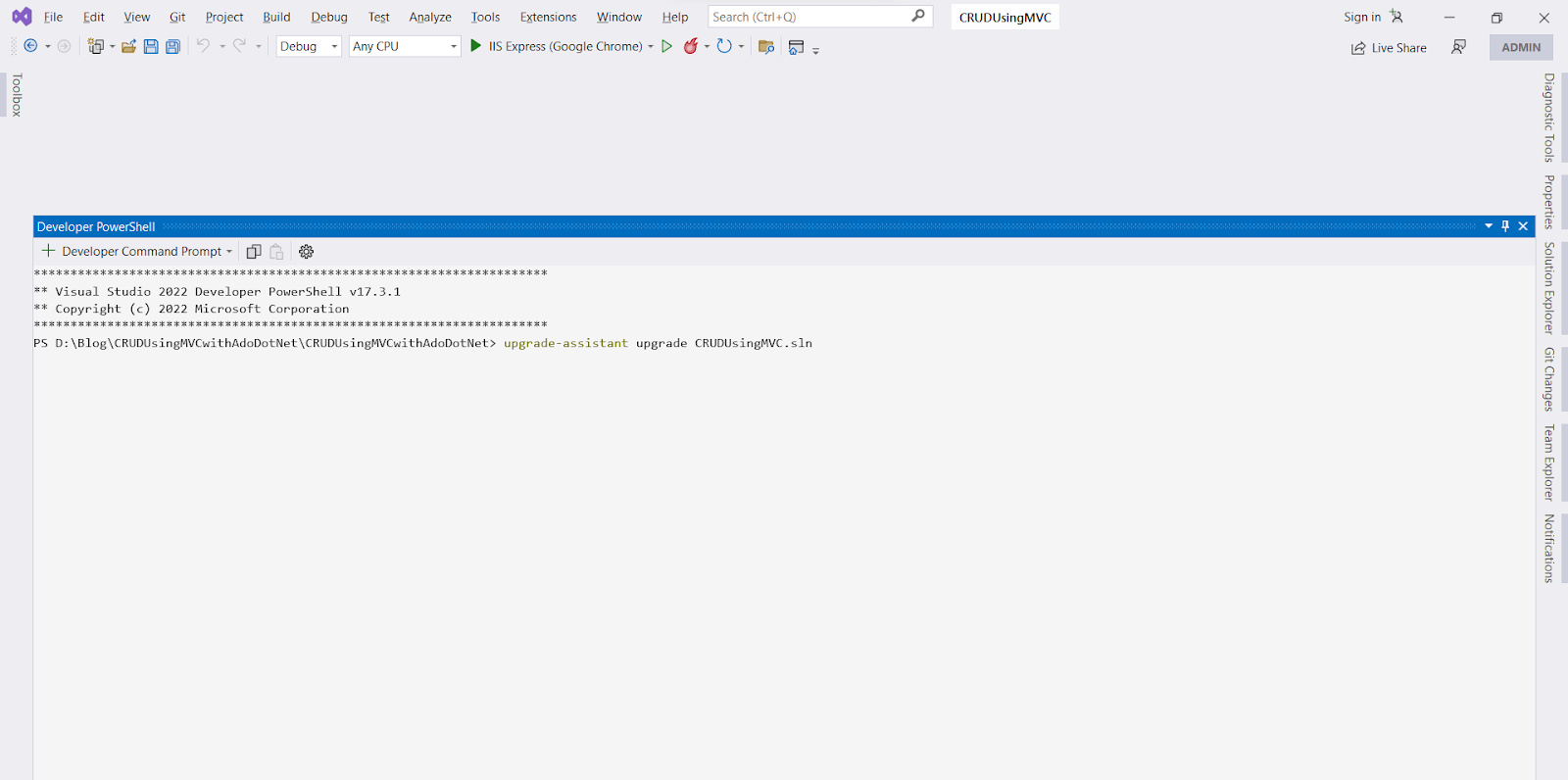This screenshot has height=780, width=1568.
Task: Open the Help menu
Action: [675, 17]
